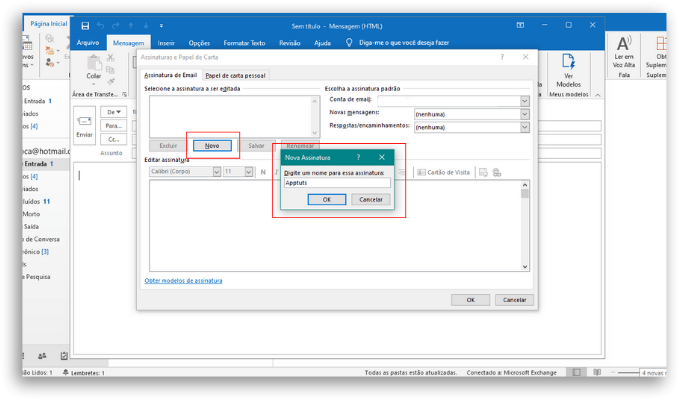Click OK in the Nova Assinatura dialog
700x400 pixels.
tap(327, 200)
